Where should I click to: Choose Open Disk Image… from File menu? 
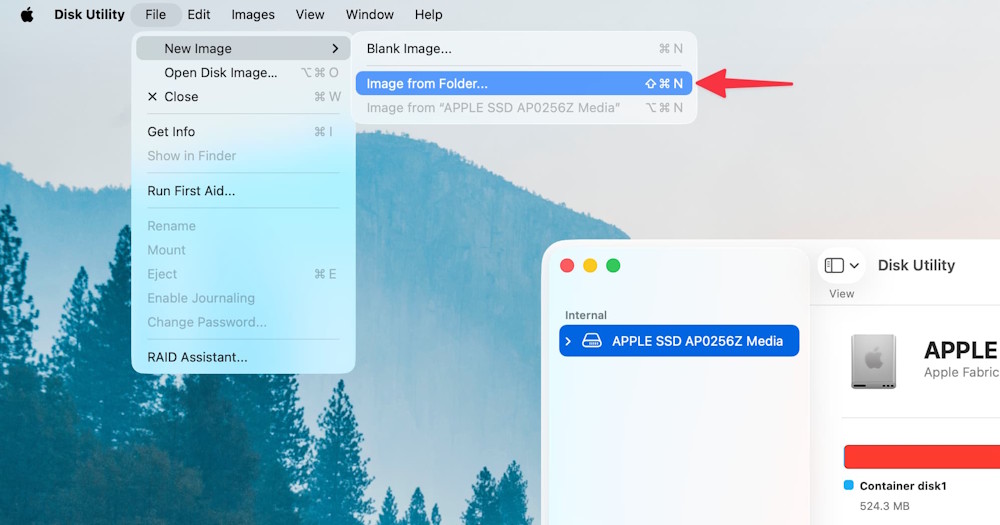[x=243, y=73]
